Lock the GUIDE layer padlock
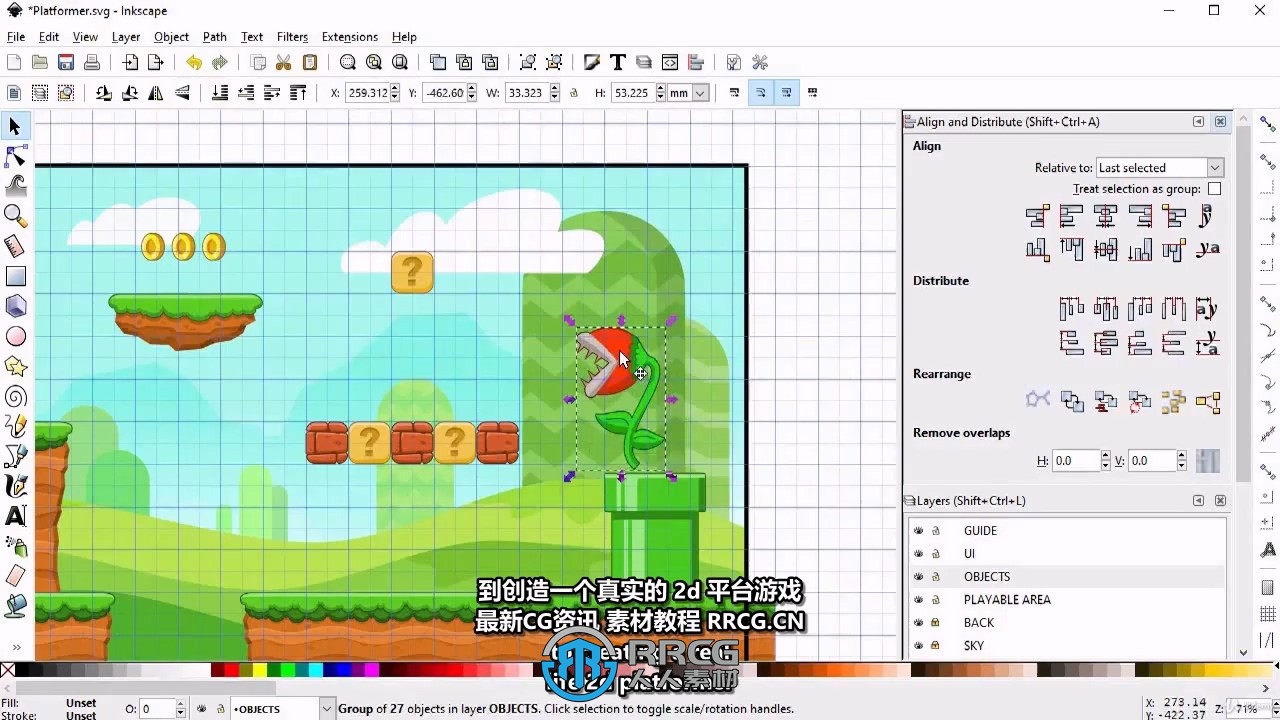This screenshot has height=720, width=1280. tap(936, 531)
